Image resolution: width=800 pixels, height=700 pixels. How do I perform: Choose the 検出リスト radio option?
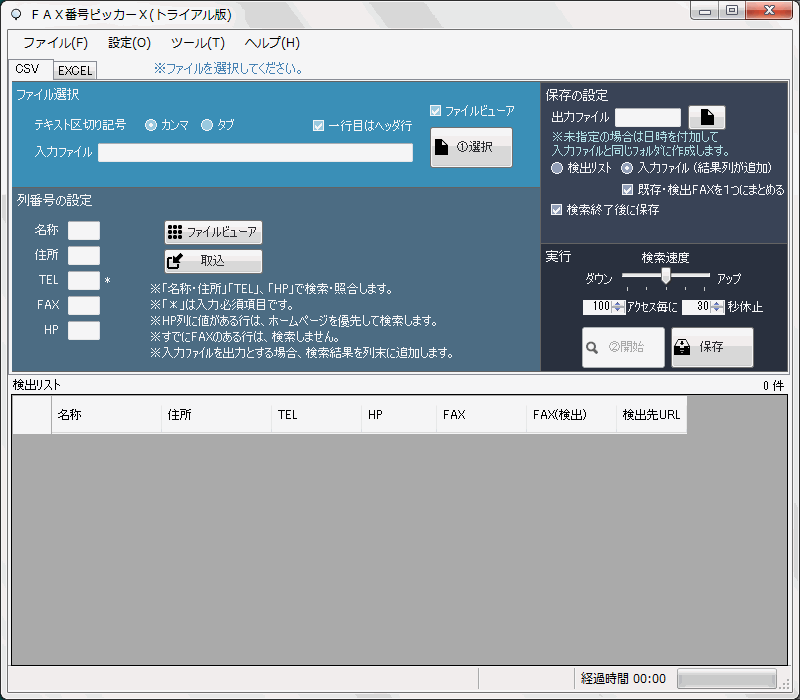point(557,168)
